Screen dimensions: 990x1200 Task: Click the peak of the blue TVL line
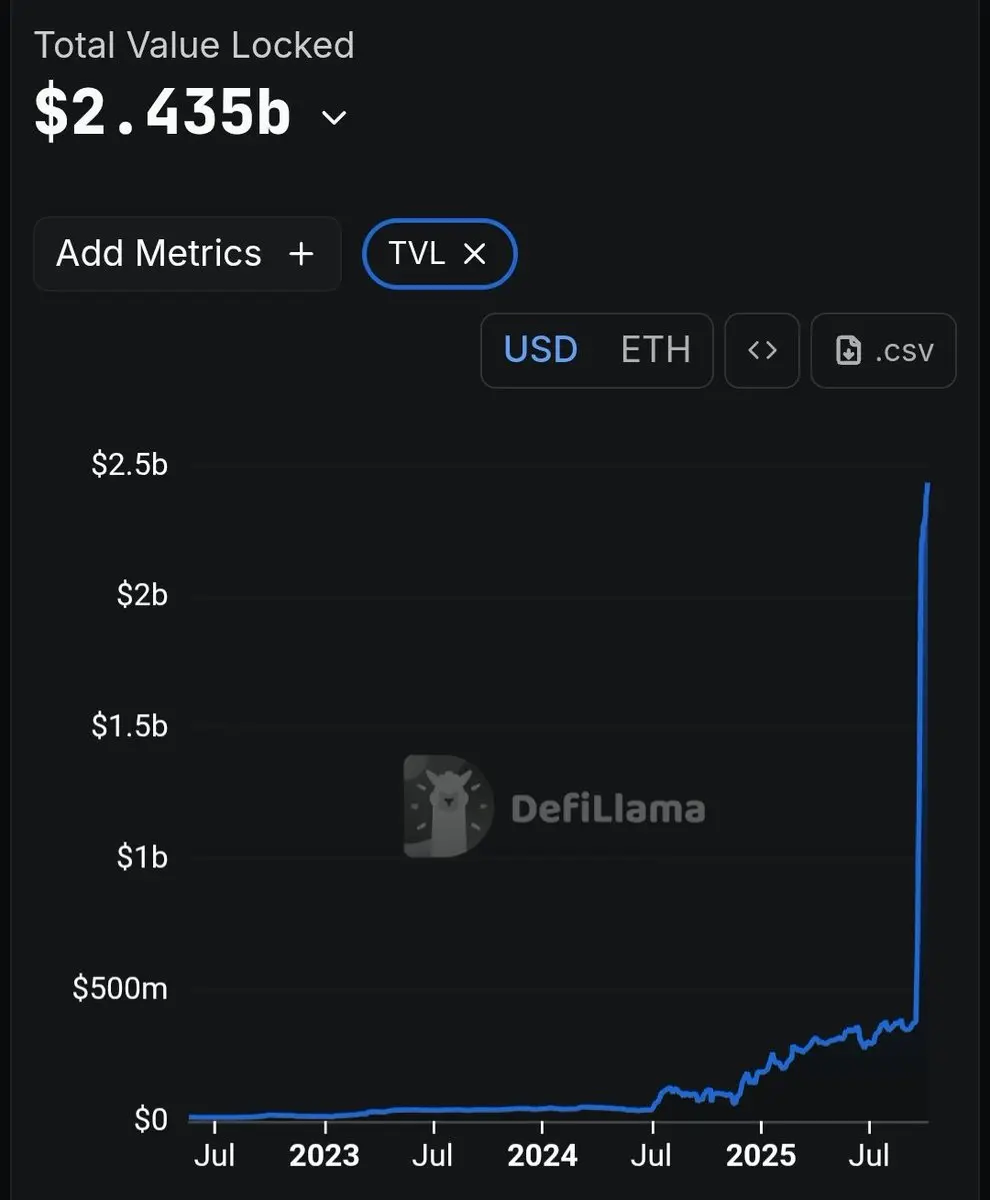click(x=928, y=485)
